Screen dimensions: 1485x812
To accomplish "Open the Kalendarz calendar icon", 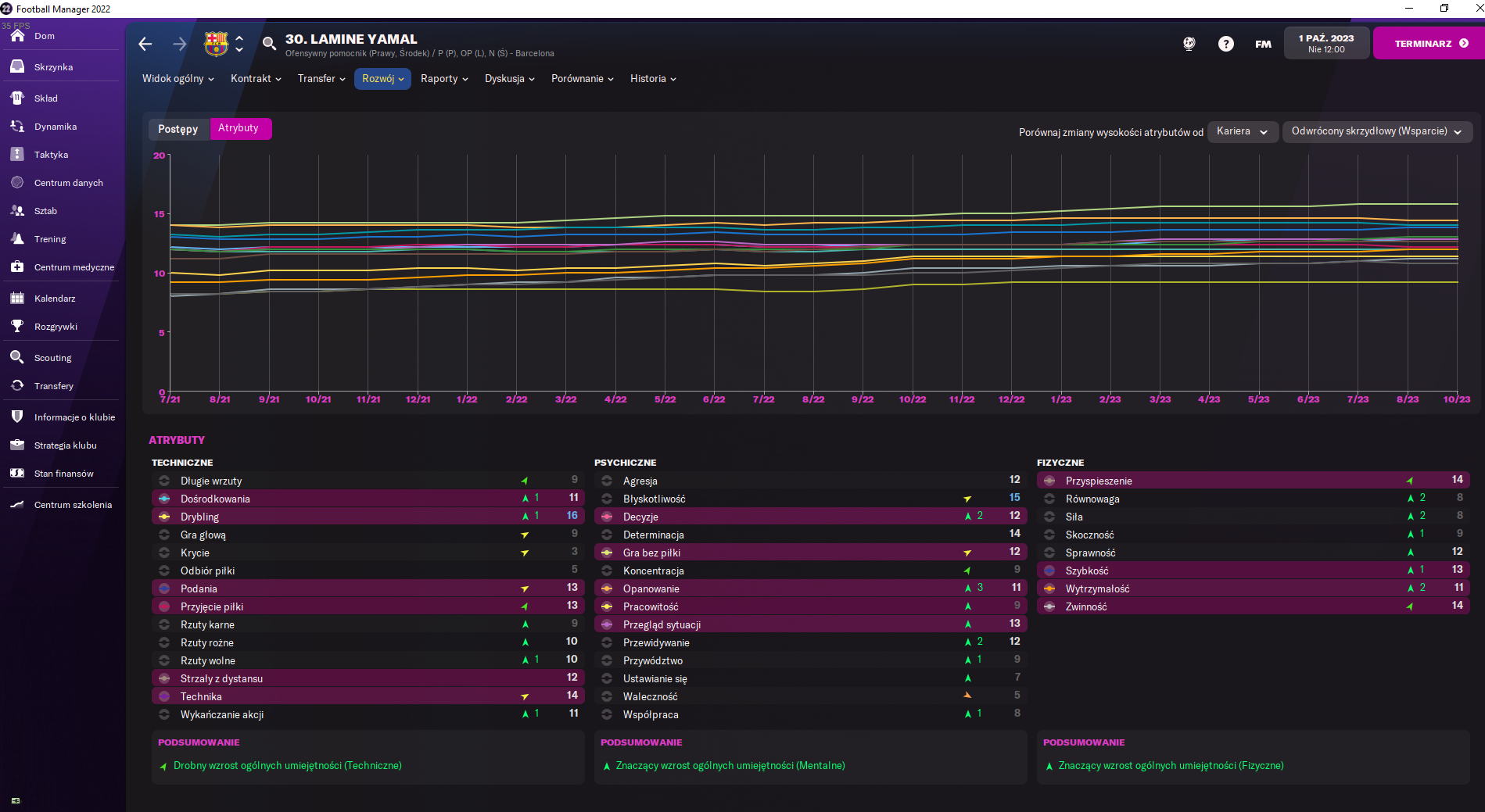I will [17, 299].
